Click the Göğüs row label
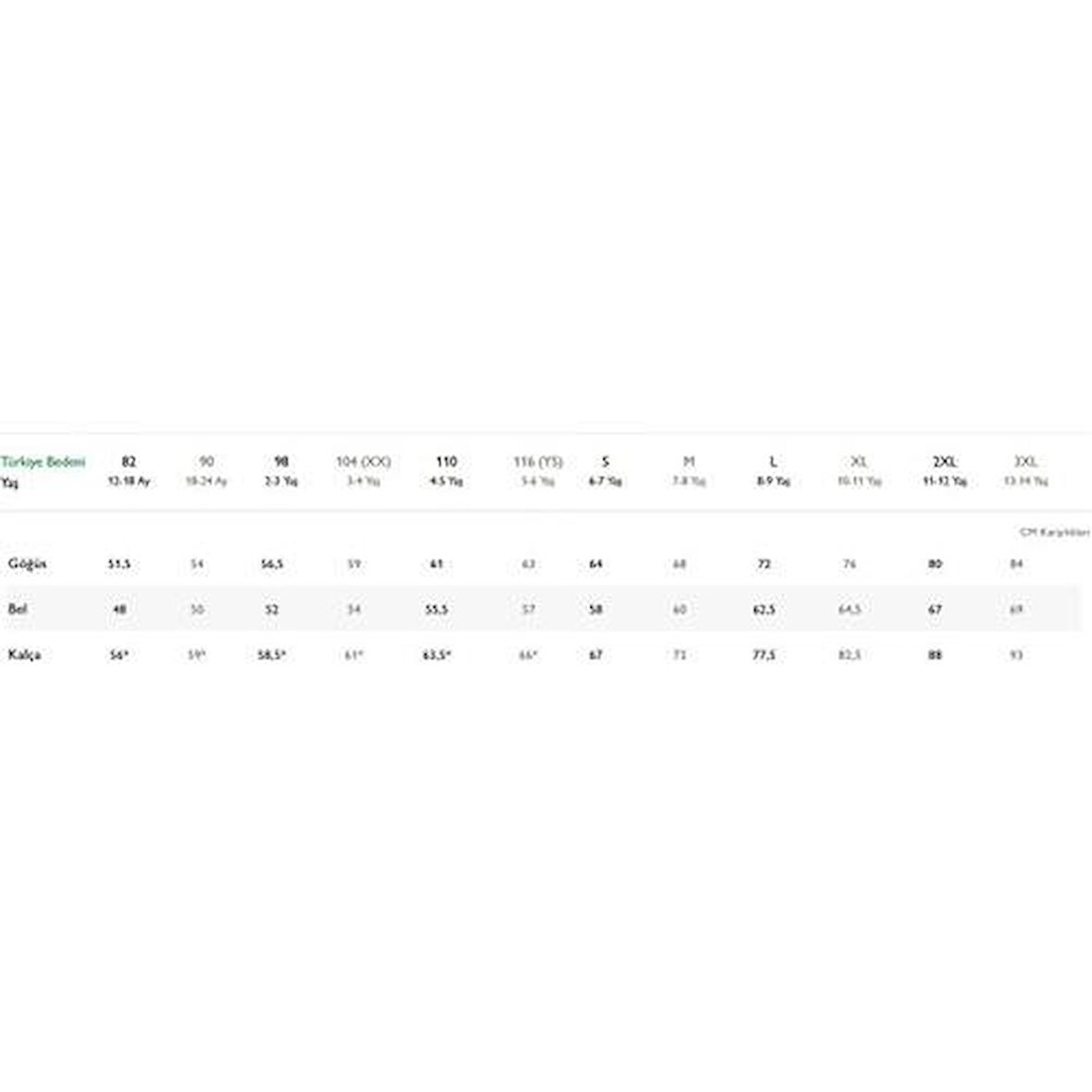 pos(27,564)
